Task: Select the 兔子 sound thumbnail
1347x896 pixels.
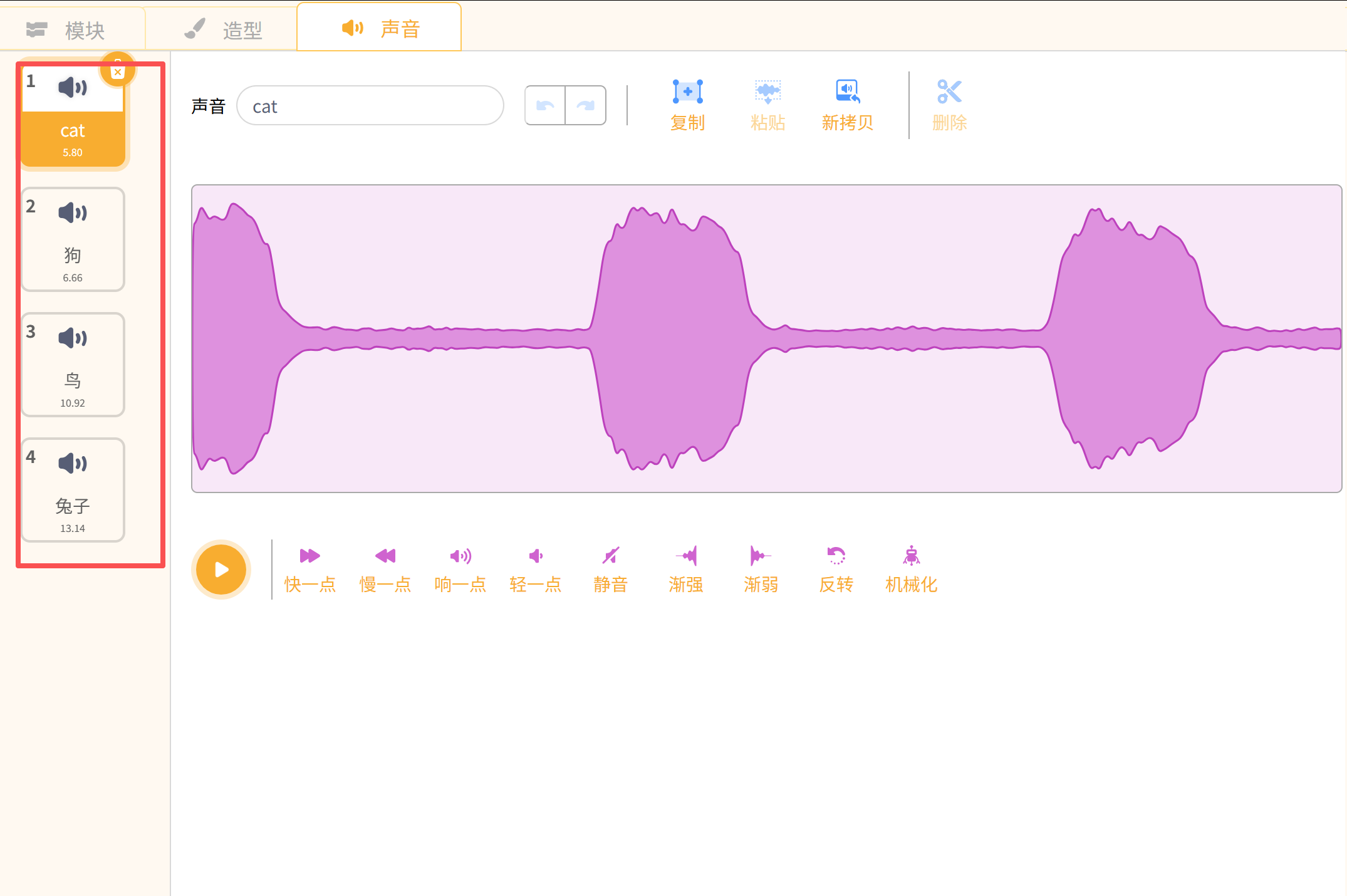Action: point(73,490)
